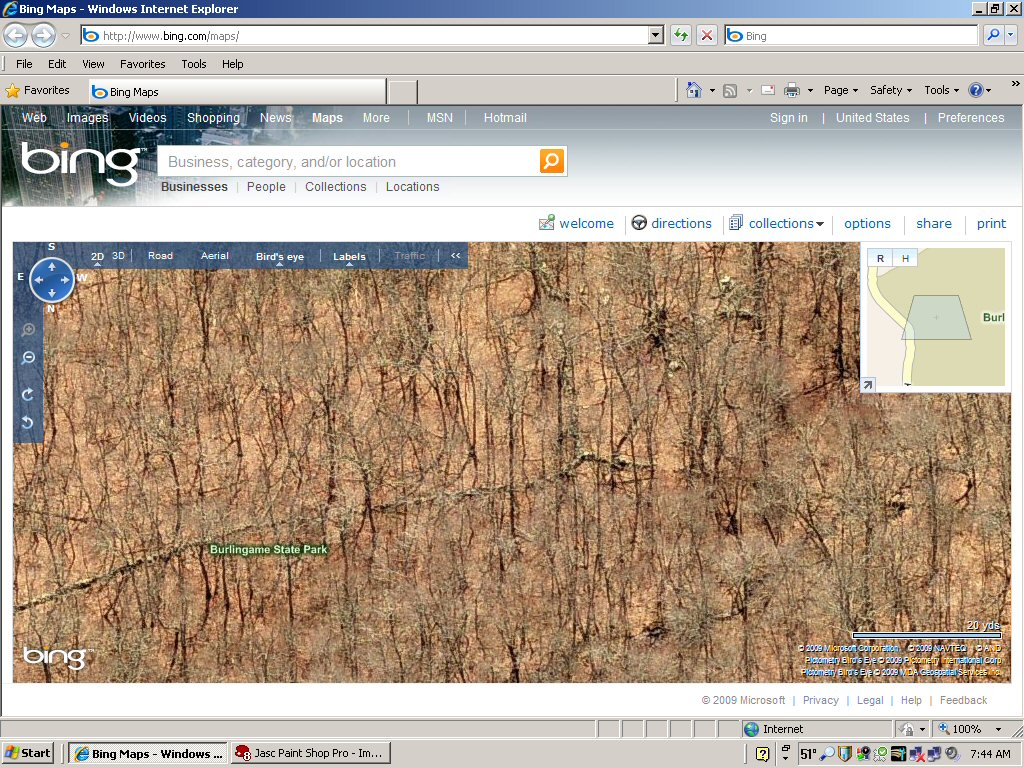Open the blue Help question mark icon
The image size is (1024, 768).
pos(976,90)
